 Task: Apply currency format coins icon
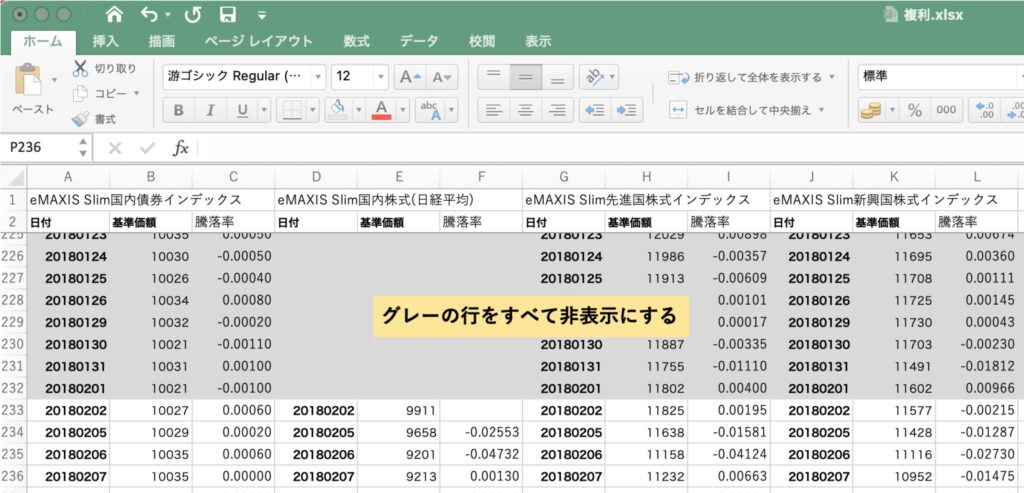(x=871, y=110)
